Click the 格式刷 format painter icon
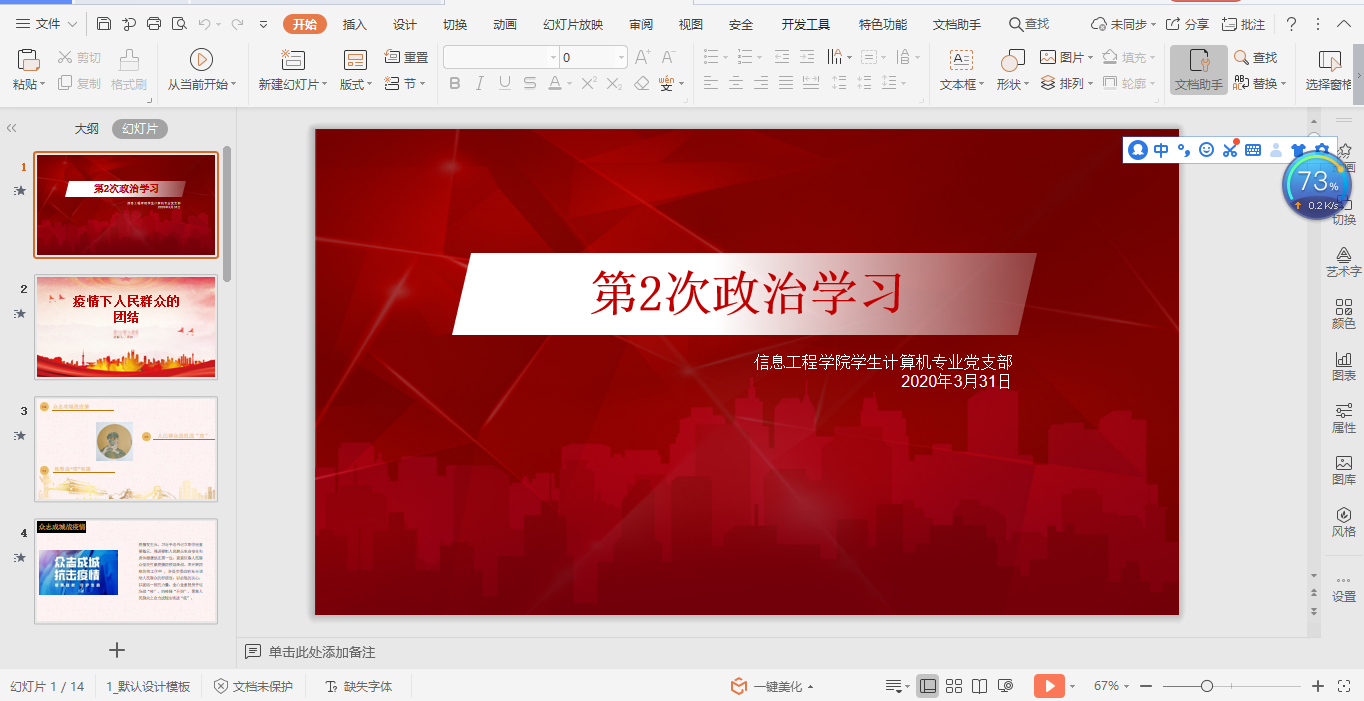The image size is (1364, 701). click(129, 61)
